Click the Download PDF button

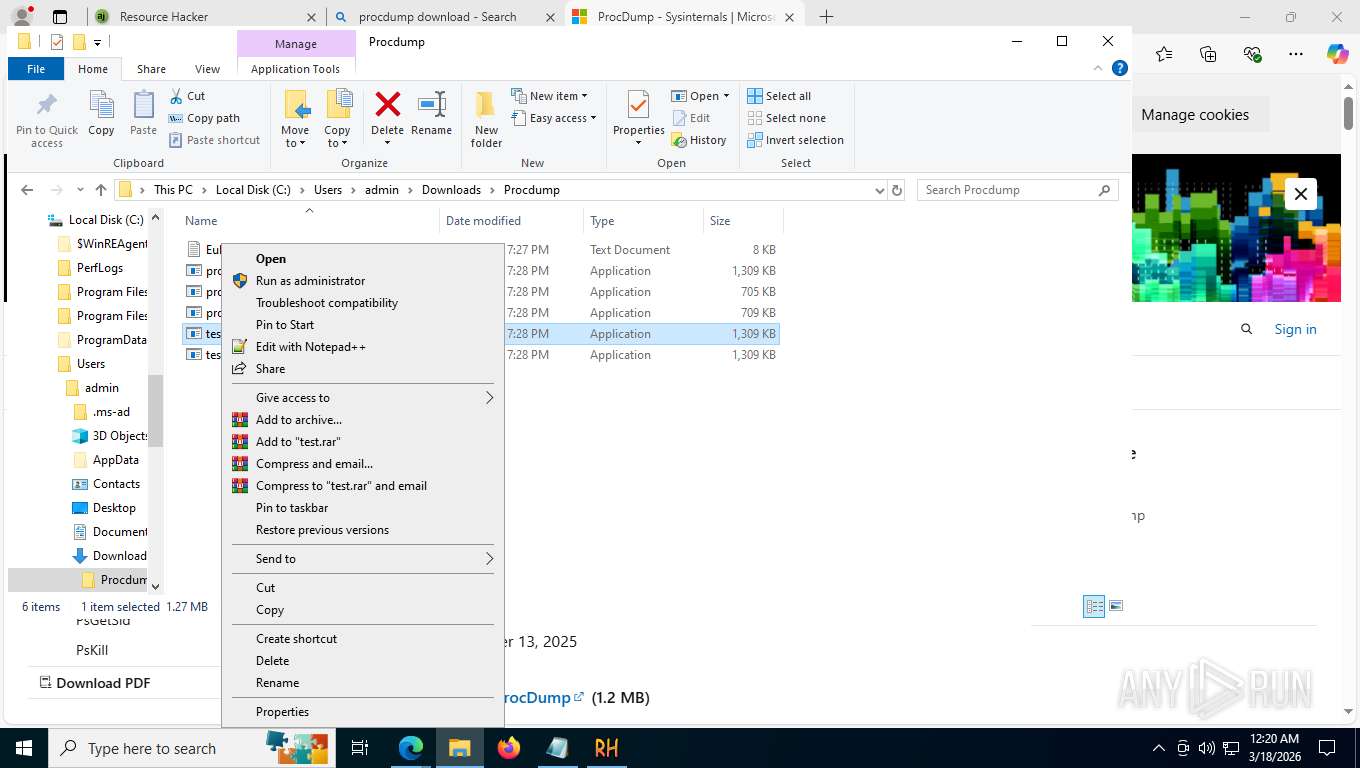(x=95, y=683)
